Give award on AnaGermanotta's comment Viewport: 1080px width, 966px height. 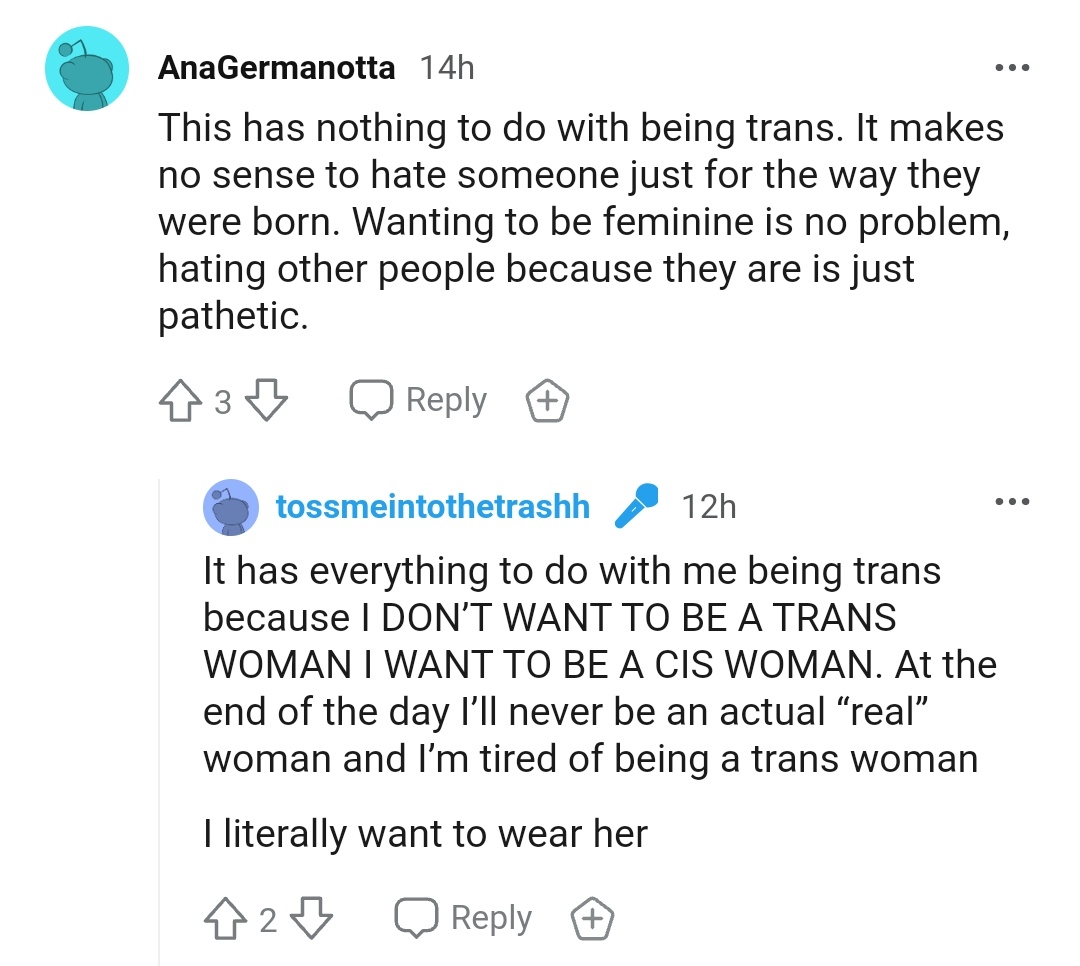pos(547,402)
